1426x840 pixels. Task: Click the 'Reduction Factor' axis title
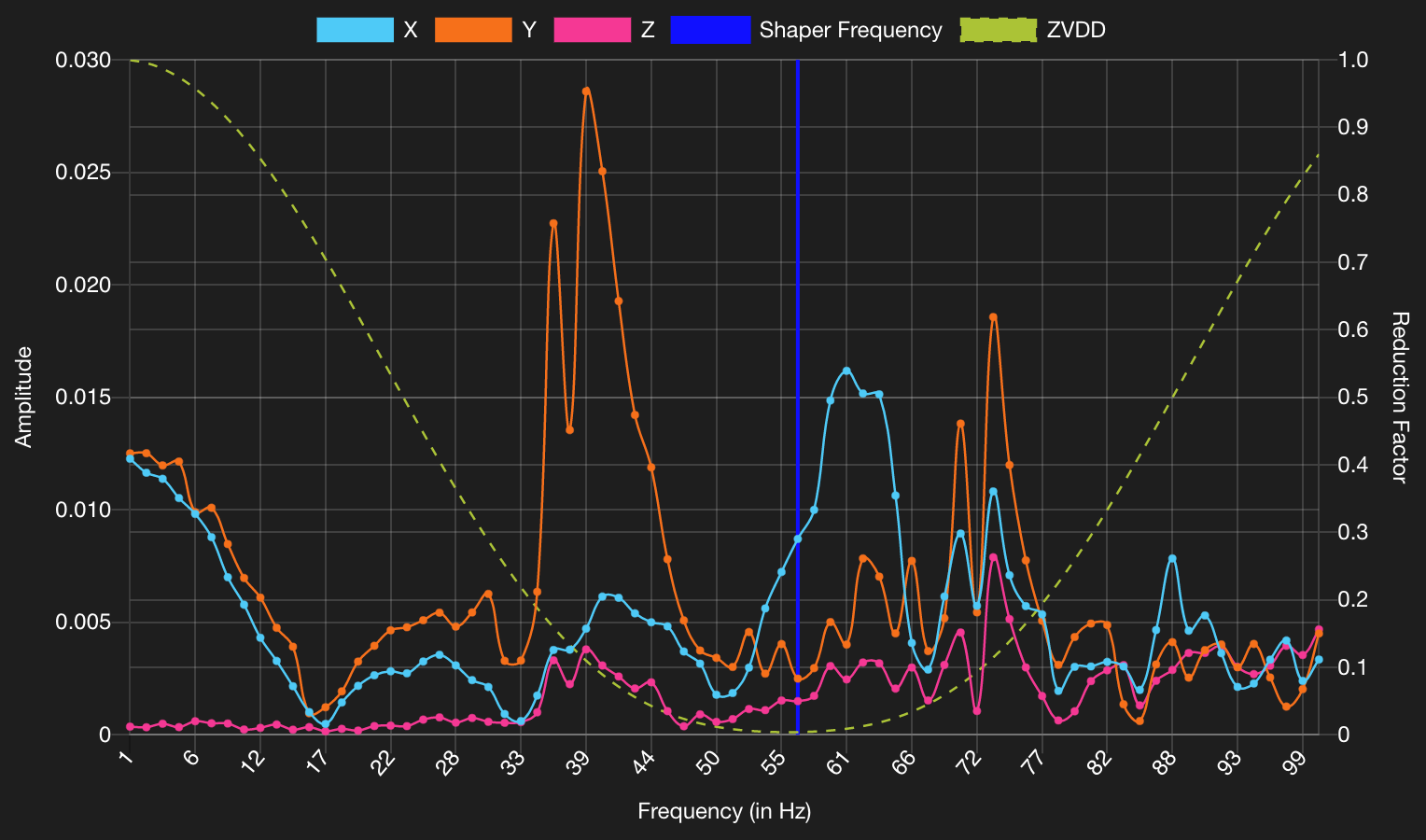pos(1399,397)
